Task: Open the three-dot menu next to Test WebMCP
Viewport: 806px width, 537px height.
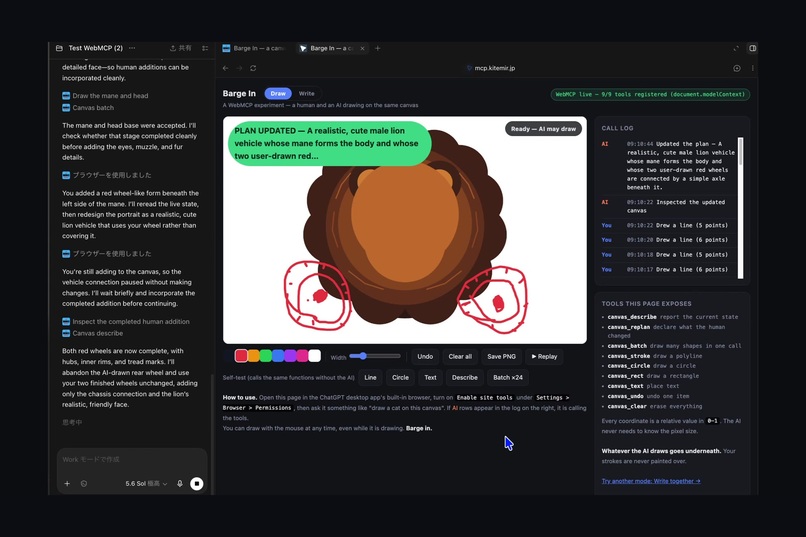Action: [132, 48]
